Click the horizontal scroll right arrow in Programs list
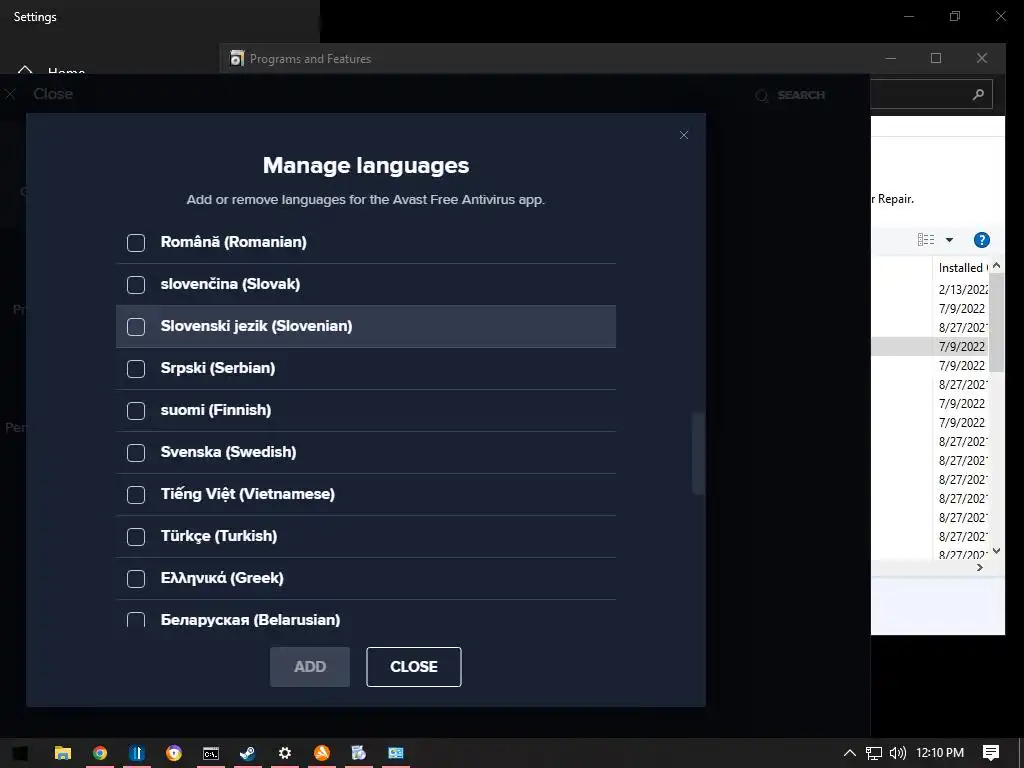The width and height of the screenshot is (1024, 768). 980,568
